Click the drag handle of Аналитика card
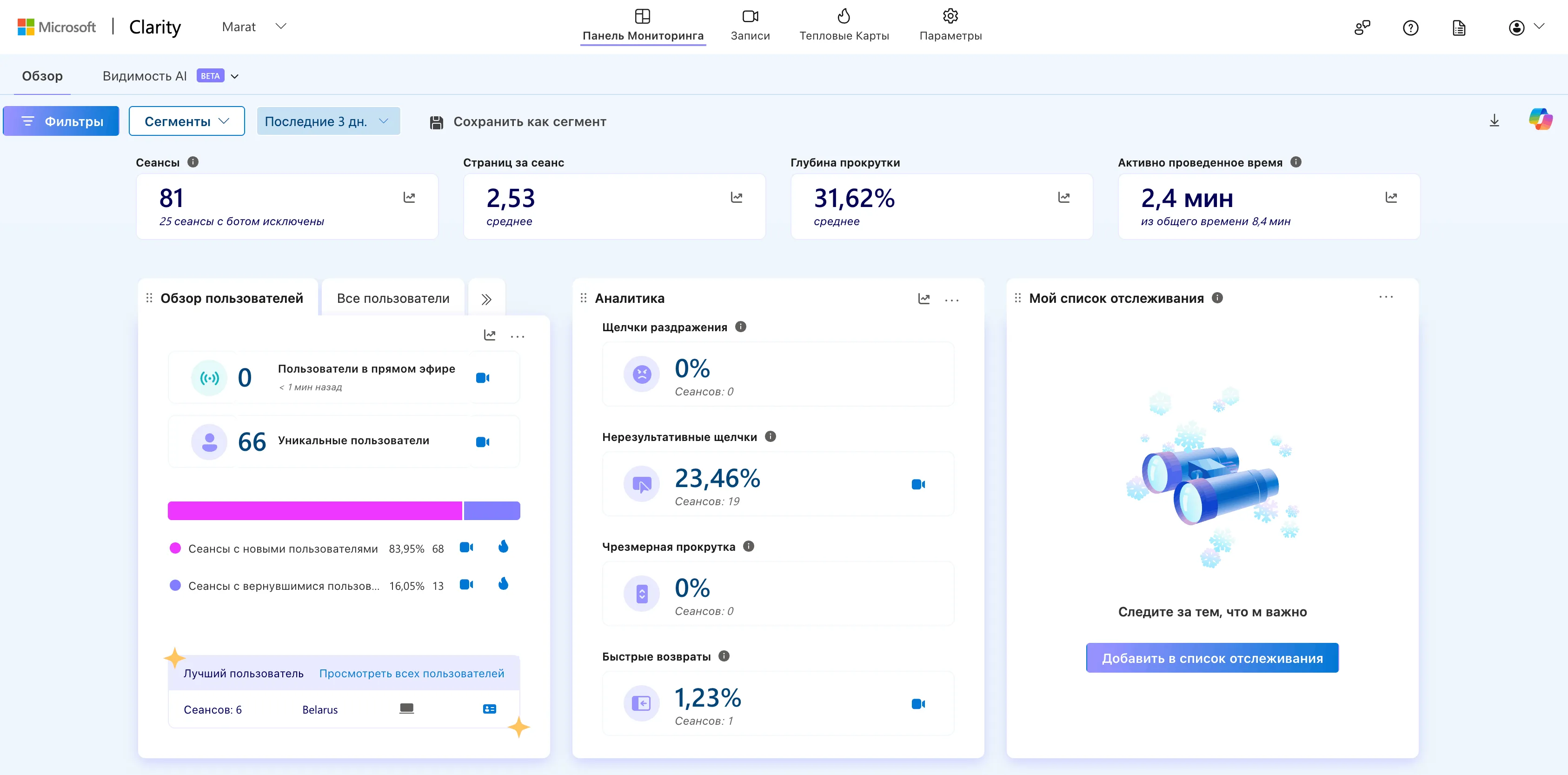 pyautogui.click(x=583, y=298)
